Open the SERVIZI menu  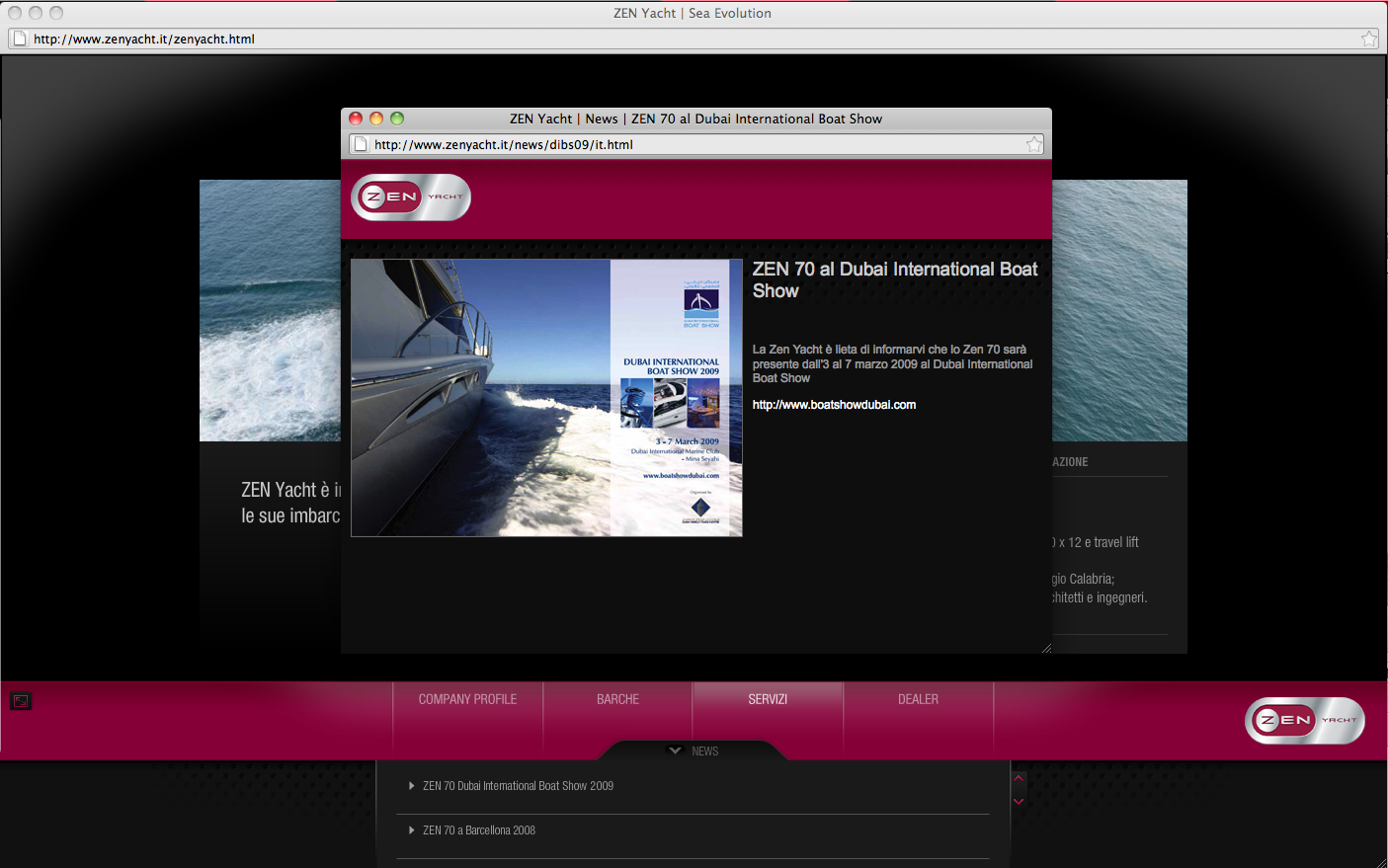pos(768,699)
